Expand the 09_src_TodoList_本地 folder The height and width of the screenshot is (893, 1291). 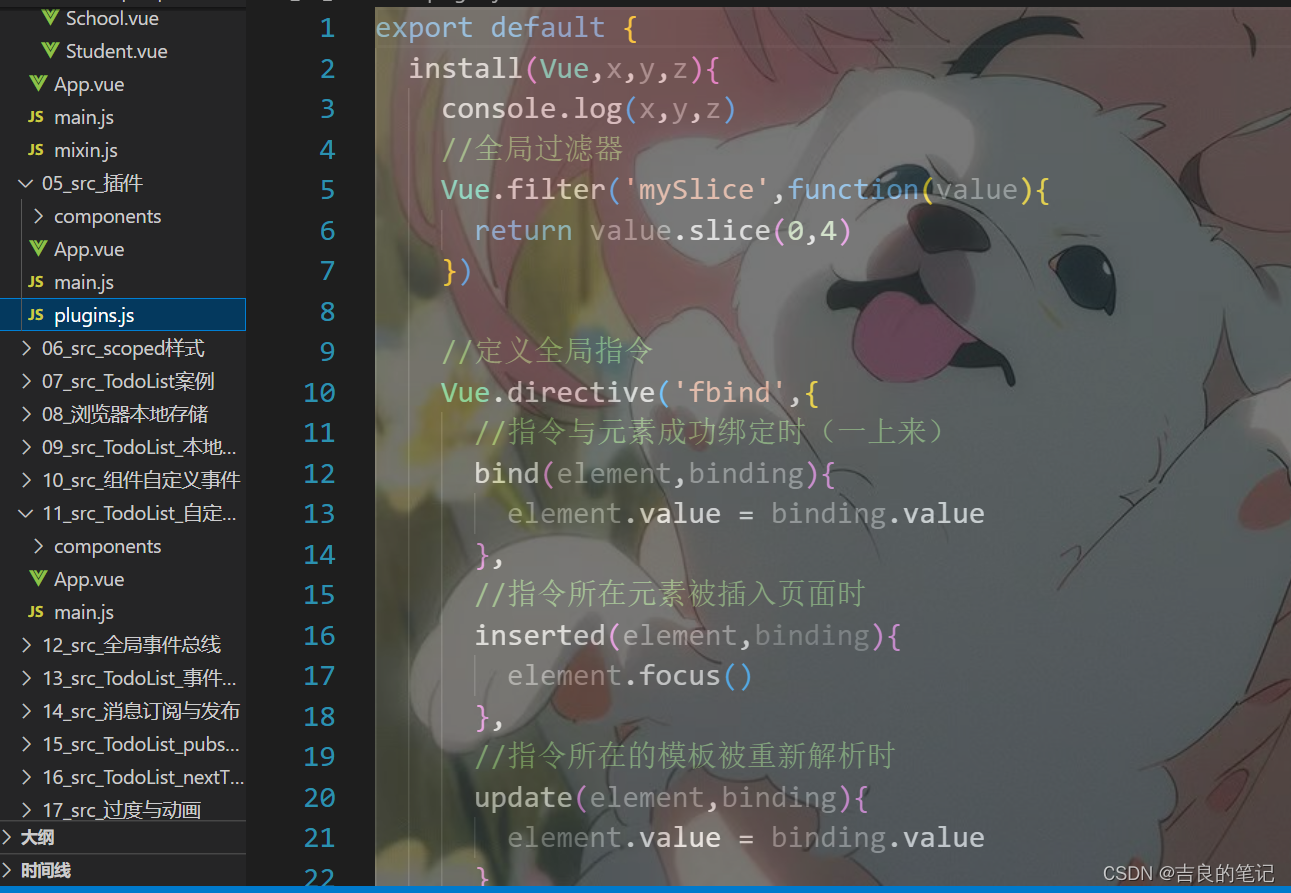coord(26,447)
